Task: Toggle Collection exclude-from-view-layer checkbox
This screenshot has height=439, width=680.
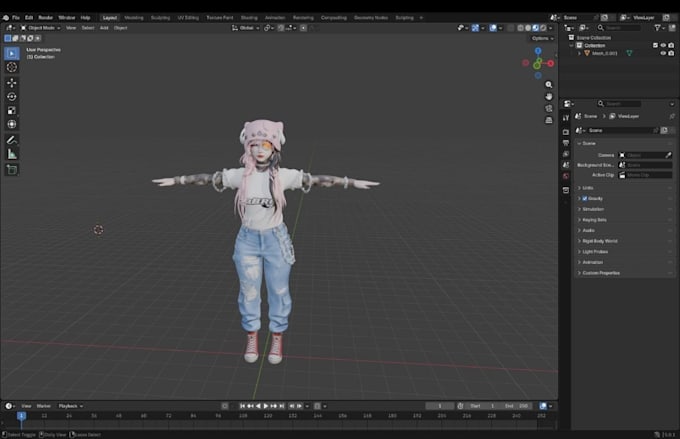Action: pos(655,45)
